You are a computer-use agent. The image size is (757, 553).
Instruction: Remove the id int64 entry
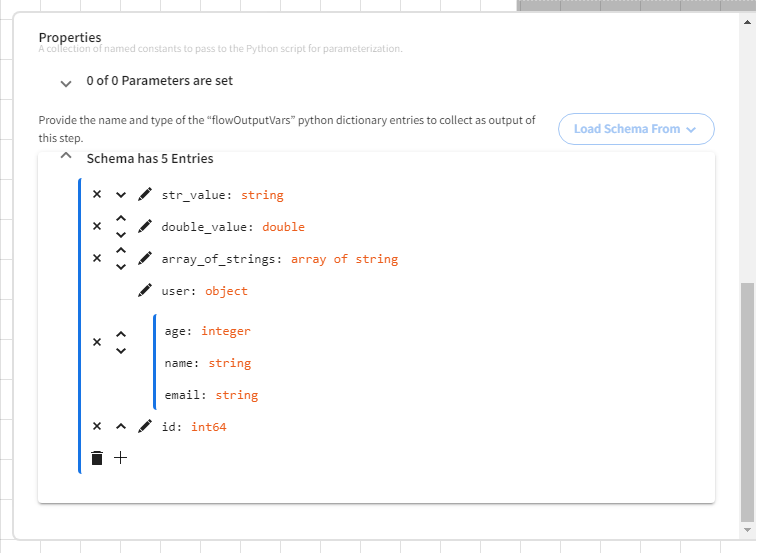(97, 426)
